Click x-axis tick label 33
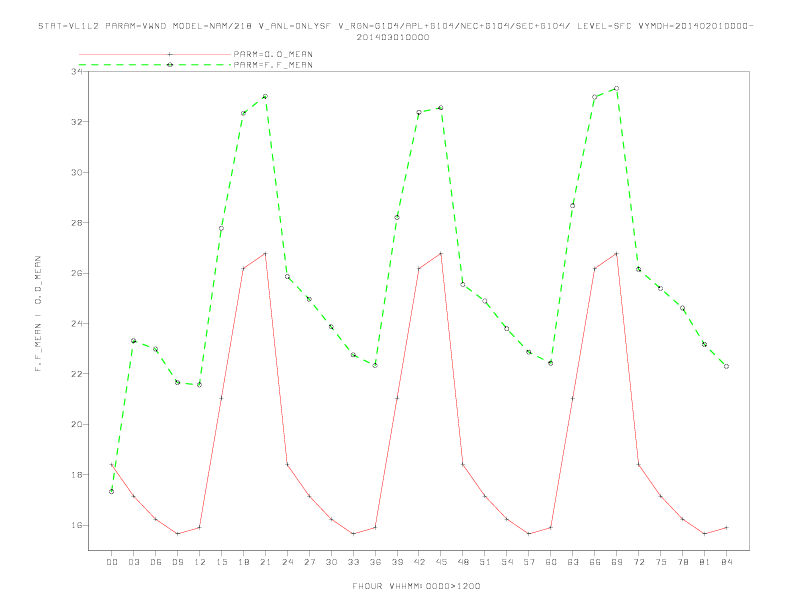The height and width of the screenshot is (612, 792). (353, 562)
